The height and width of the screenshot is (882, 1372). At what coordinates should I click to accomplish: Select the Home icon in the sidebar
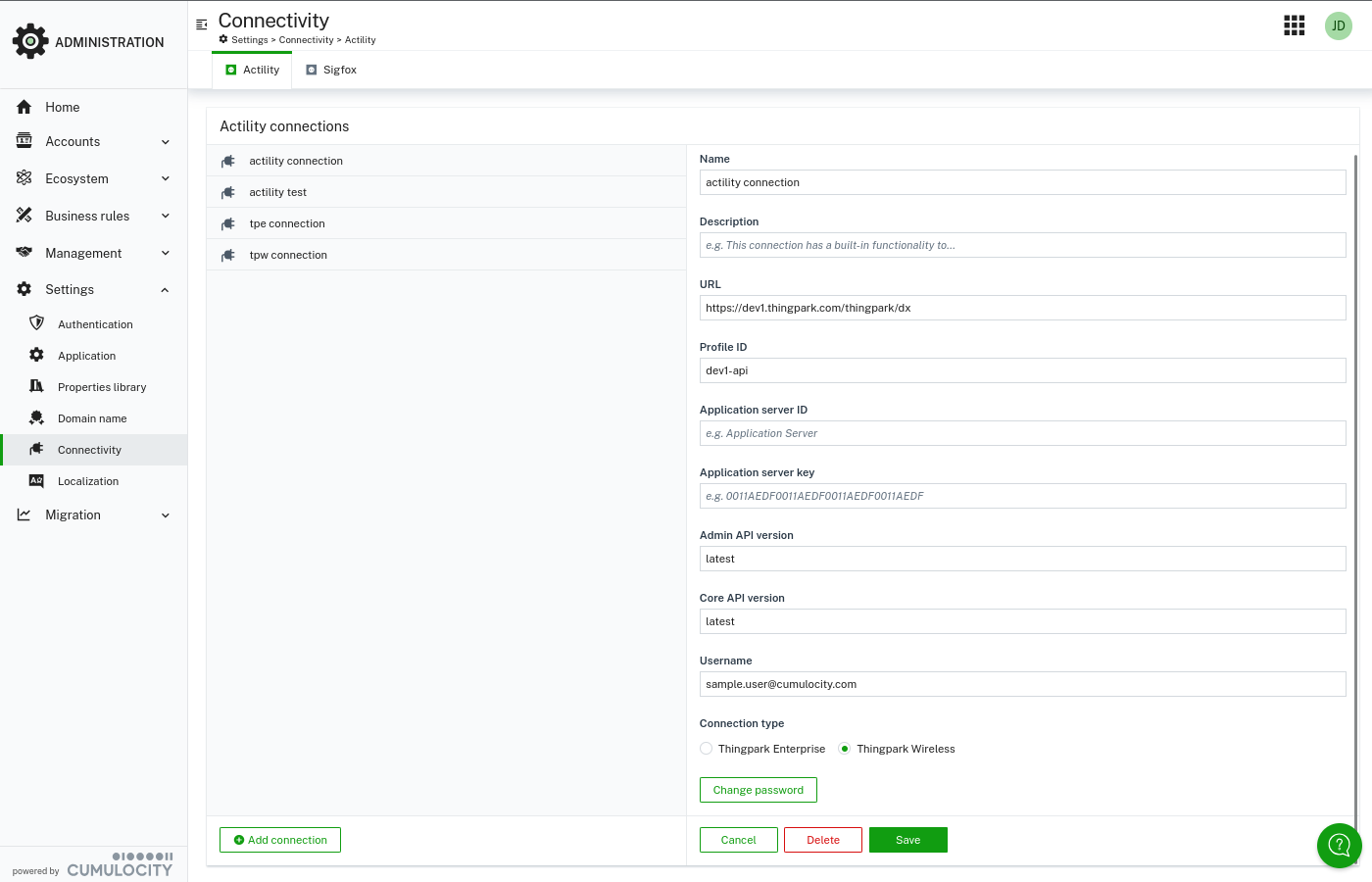[x=24, y=107]
